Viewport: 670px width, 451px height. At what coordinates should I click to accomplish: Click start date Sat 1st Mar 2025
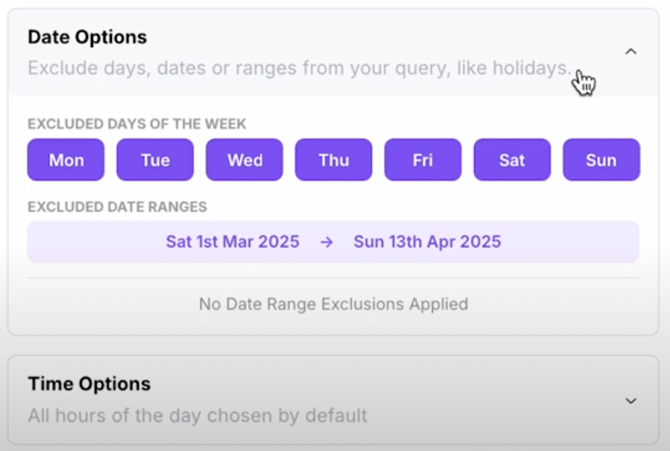[x=232, y=242]
